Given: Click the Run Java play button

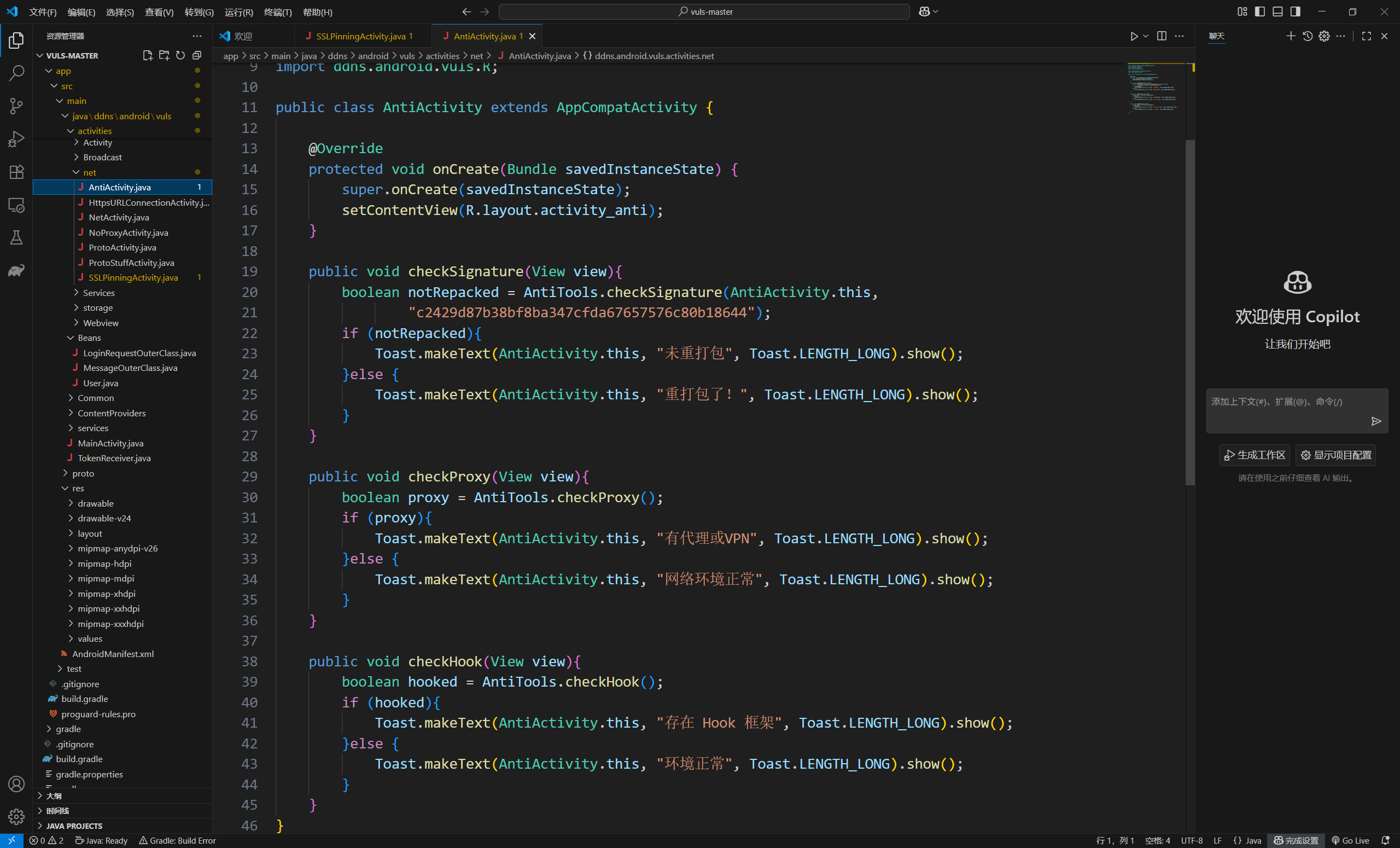Looking at the screenshot, I should (1134, 36).
